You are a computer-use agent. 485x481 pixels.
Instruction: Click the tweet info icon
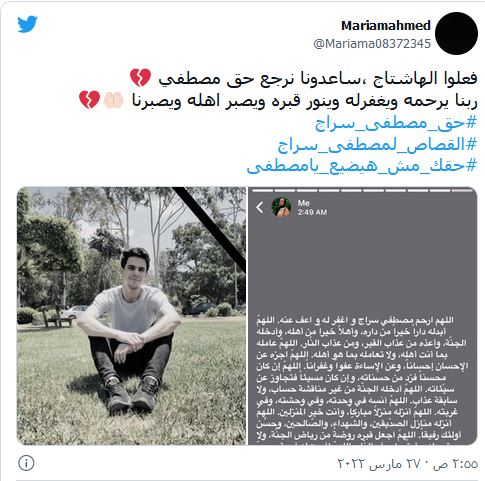pyautogui.click(x=26, y=463)
